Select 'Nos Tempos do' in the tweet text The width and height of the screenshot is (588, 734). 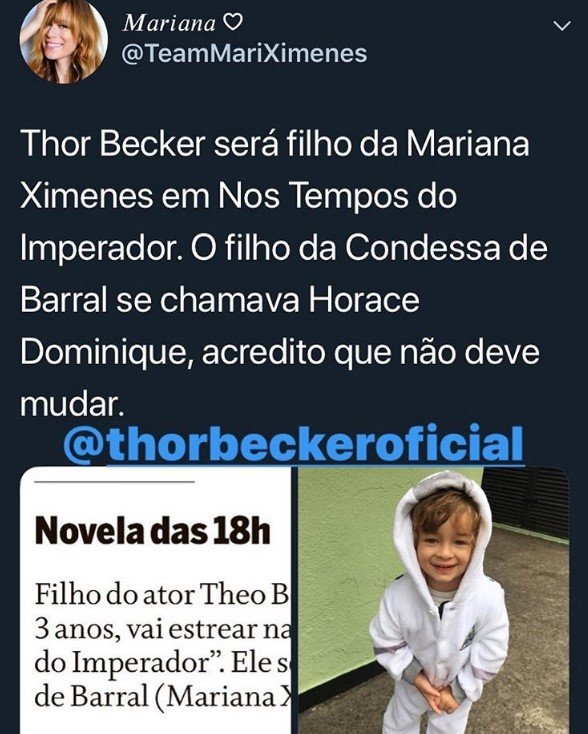point(336,196)
